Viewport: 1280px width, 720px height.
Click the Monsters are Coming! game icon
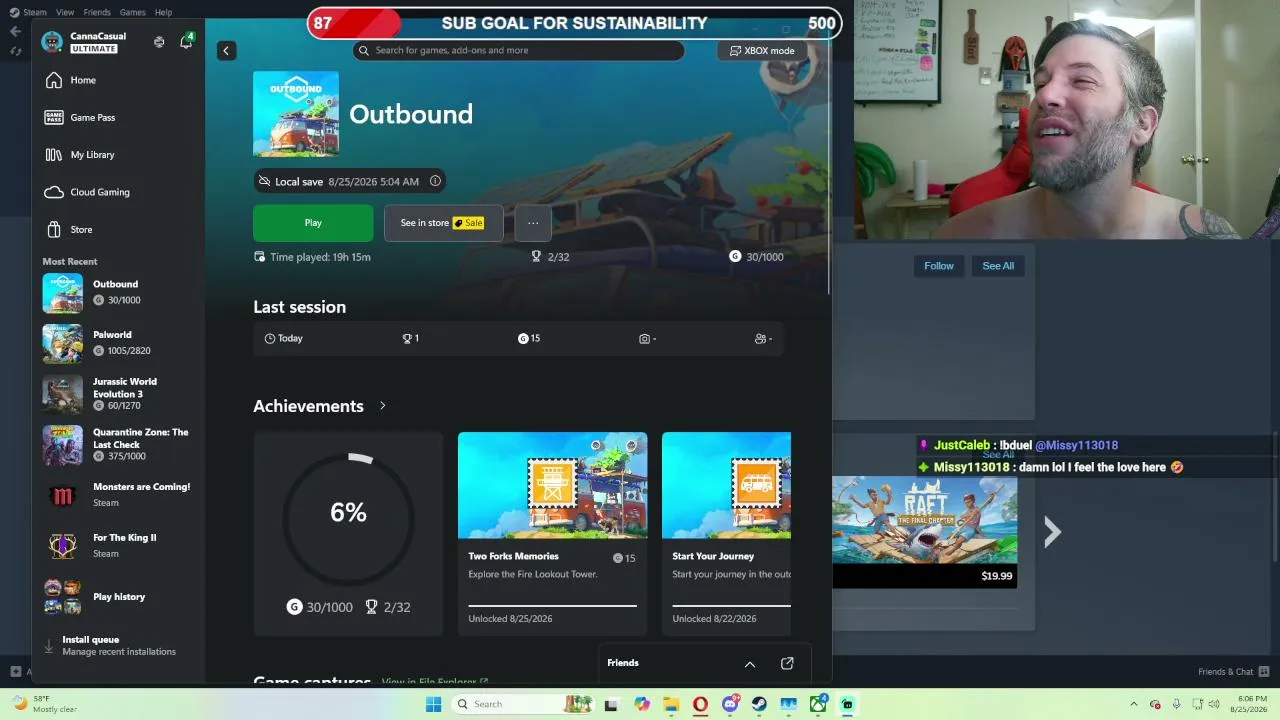(x=62, y=495)
